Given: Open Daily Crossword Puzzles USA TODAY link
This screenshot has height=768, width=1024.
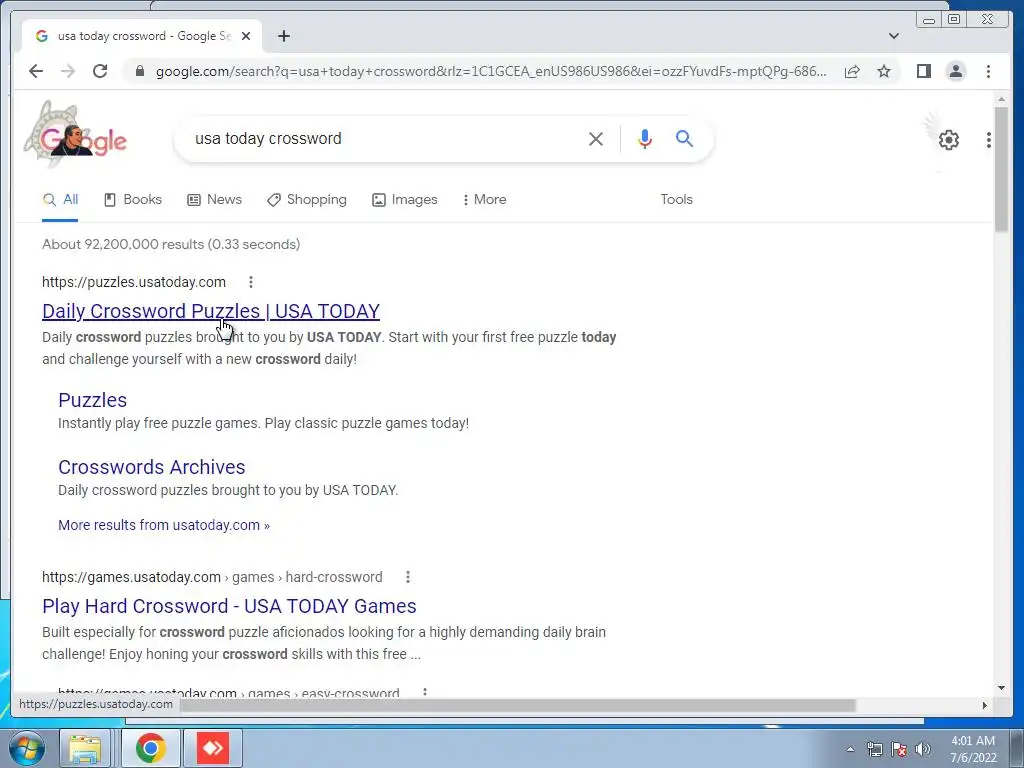Looking at the screenshot, I should (x=211, y=312).
